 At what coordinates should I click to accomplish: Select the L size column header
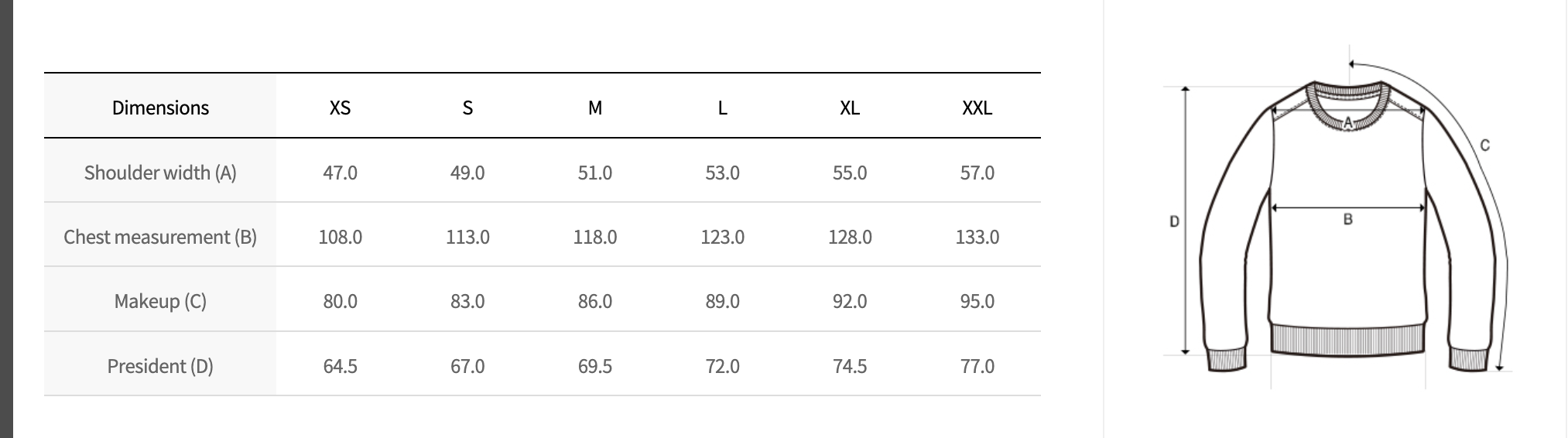(722, 108)
